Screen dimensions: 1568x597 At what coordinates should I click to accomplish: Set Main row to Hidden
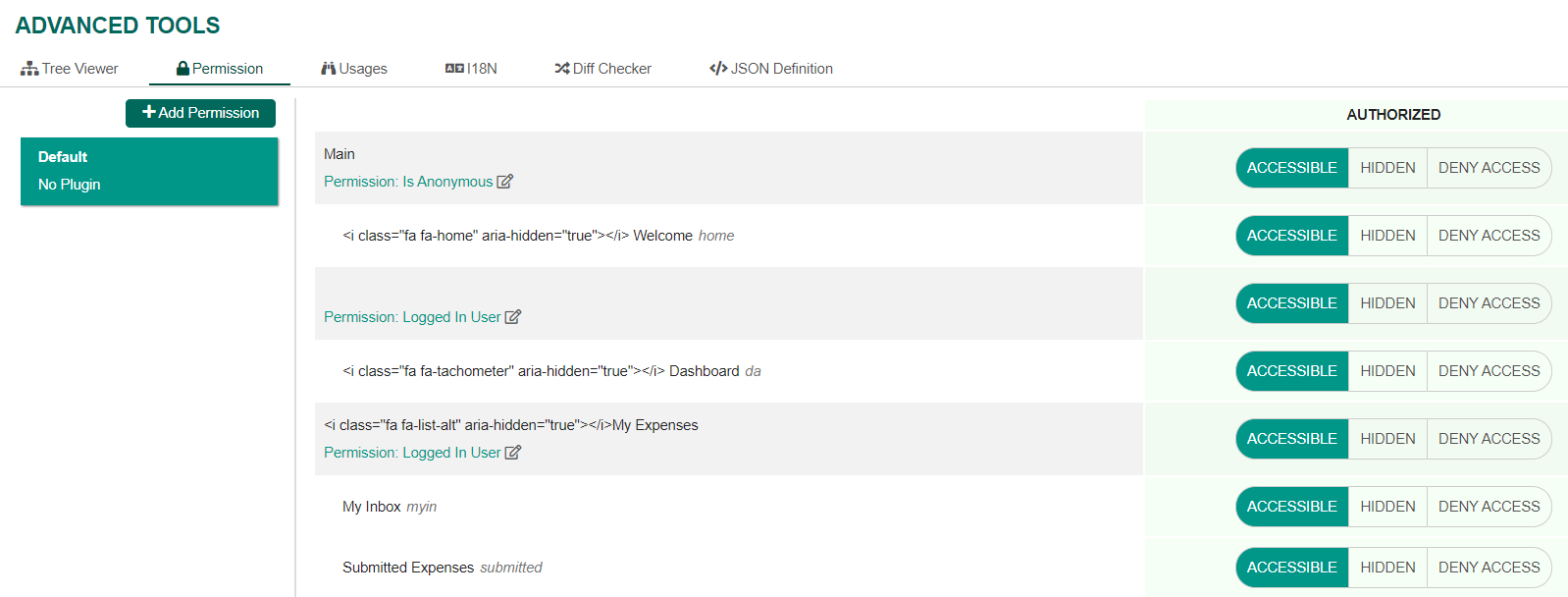(1387, 168)
